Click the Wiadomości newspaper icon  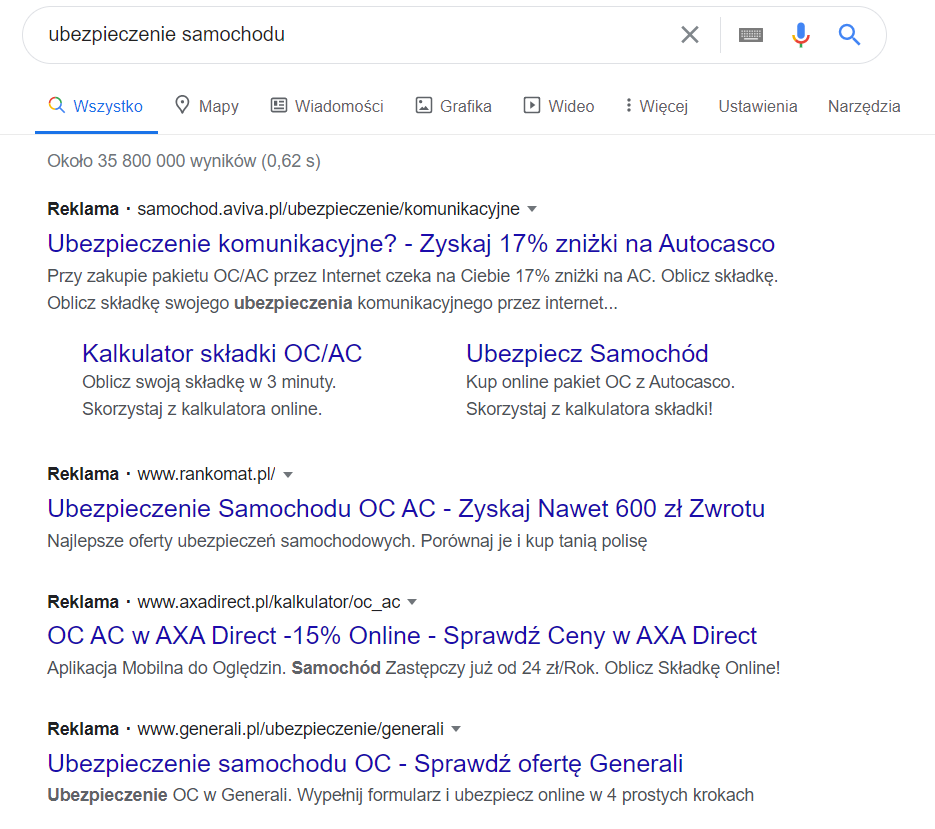[278, 106]
